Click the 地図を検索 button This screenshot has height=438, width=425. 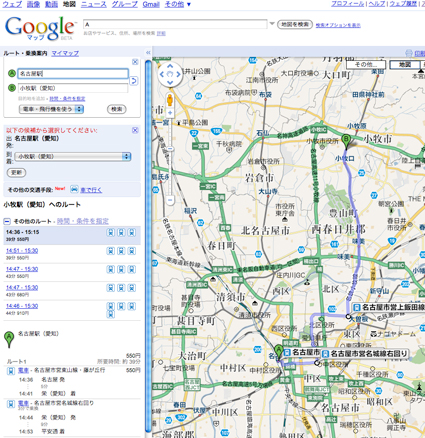(295, 24)
